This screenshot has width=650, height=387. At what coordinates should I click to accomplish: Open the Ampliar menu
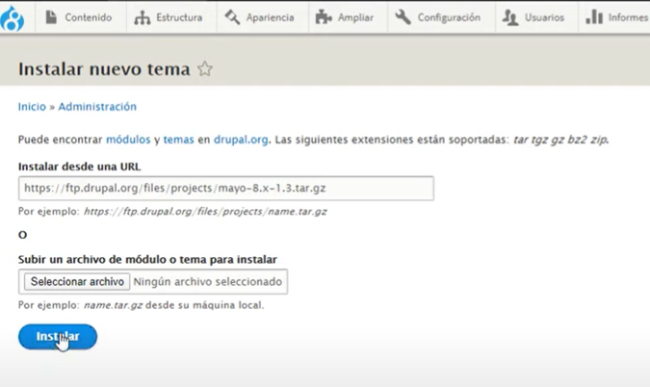tap(344, 17)
